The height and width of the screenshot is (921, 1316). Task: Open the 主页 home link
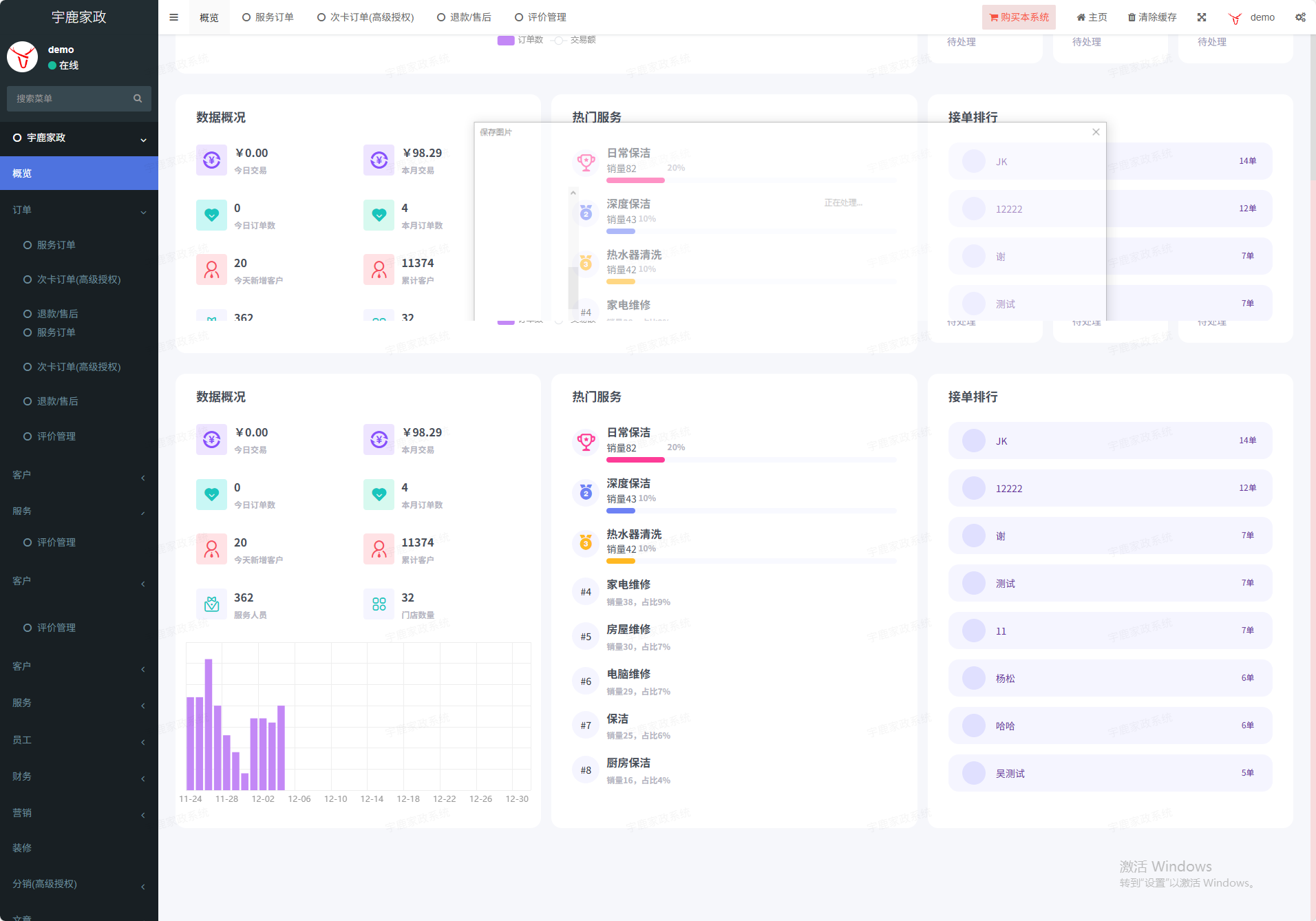pyautogui.click(x=1092, y=17)
